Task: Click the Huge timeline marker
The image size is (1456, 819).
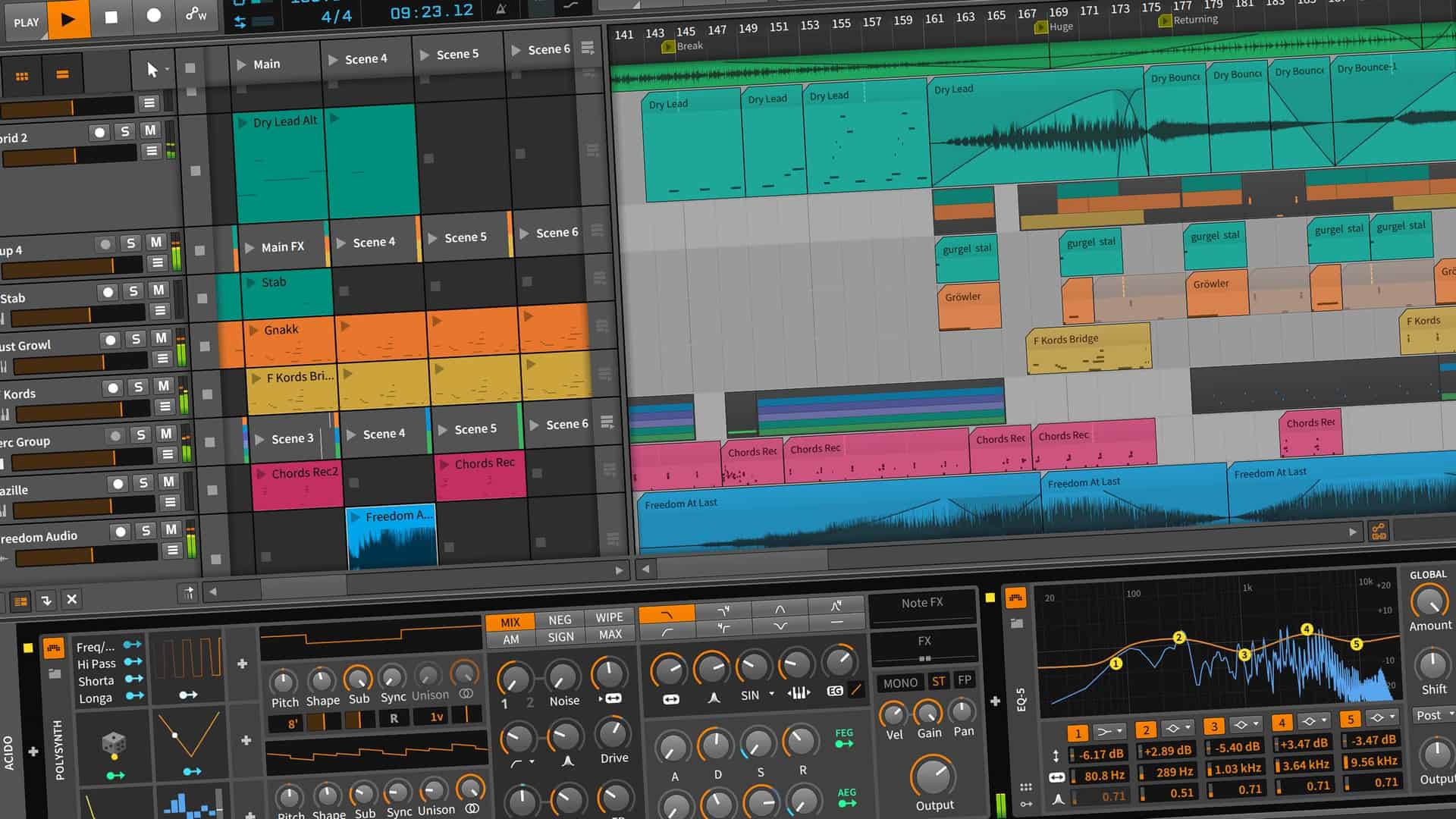Action: 1041,27
